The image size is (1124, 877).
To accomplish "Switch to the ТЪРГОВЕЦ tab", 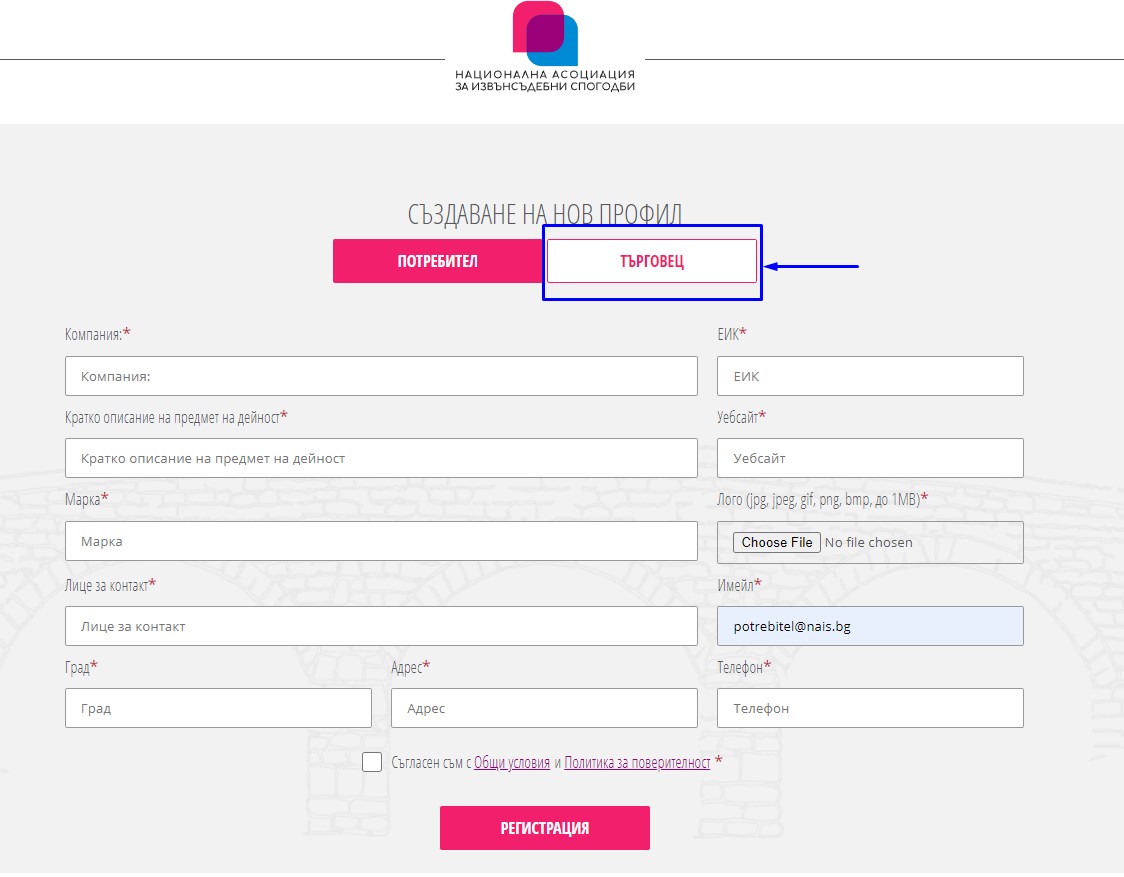I will 652,261.
